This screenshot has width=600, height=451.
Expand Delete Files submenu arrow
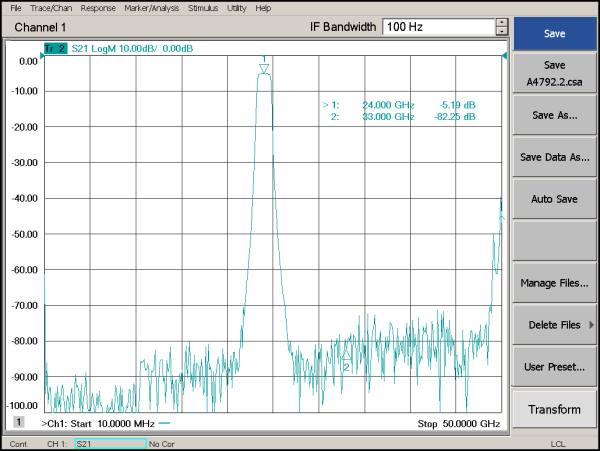click(x=591, y=325)
